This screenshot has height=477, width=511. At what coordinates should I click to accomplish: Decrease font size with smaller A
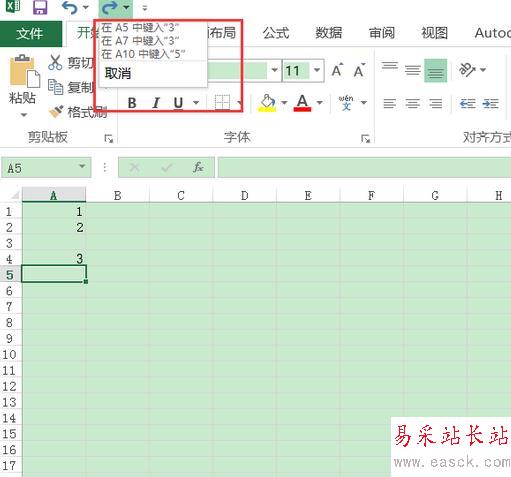359,70
